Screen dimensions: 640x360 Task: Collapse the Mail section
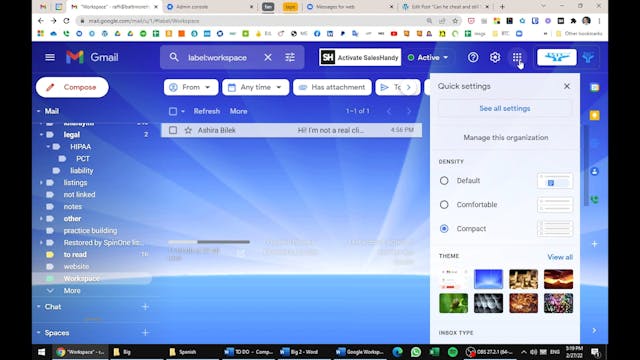[x=38, y=111]
